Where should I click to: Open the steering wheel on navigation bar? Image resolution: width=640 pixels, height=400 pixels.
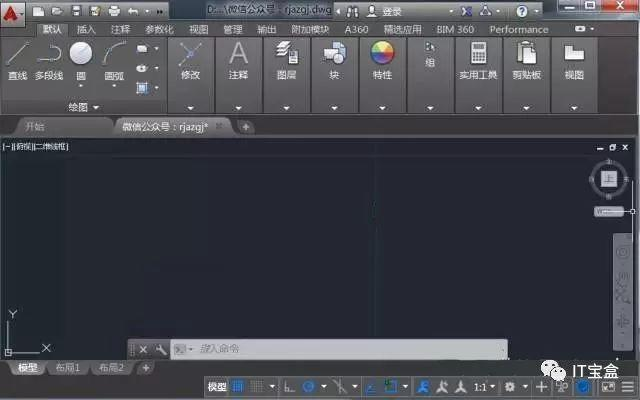click(622, 252)
